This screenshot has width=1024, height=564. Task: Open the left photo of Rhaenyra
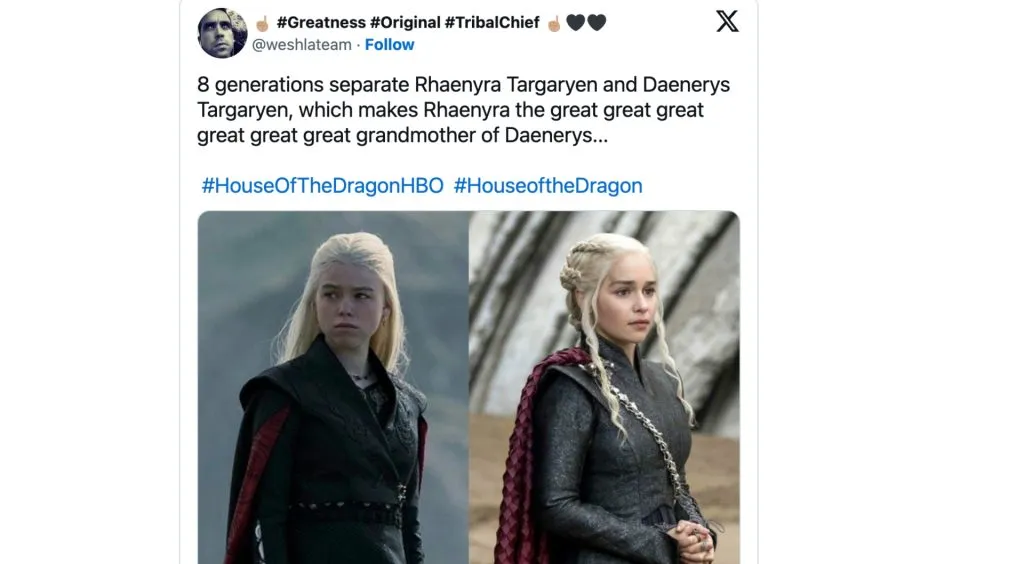333,387
